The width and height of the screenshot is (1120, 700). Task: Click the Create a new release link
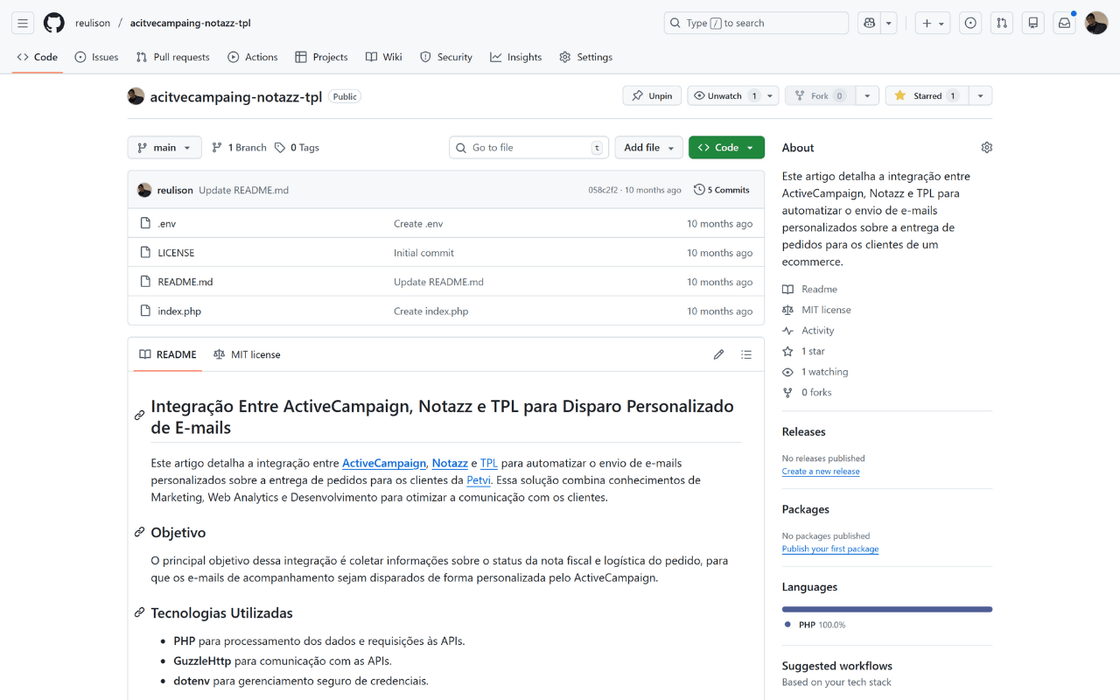tap(820, 470)
